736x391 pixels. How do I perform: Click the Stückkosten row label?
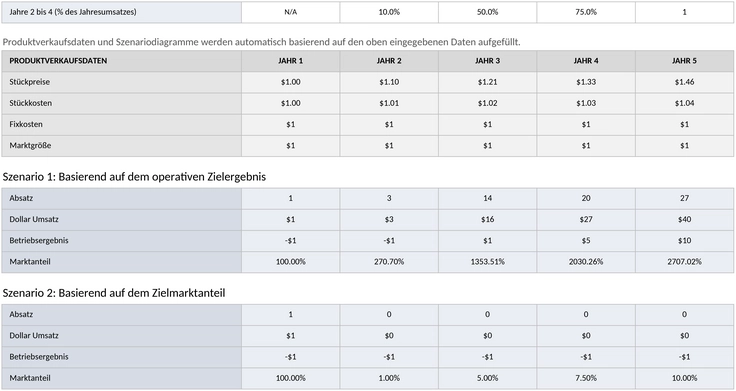[122, 103]
